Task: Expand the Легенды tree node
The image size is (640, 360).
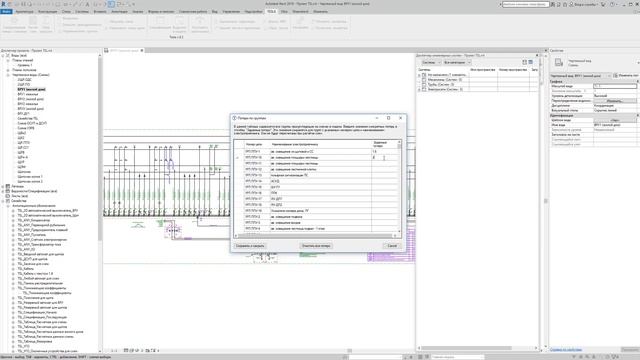Action: tap(3, 187)
